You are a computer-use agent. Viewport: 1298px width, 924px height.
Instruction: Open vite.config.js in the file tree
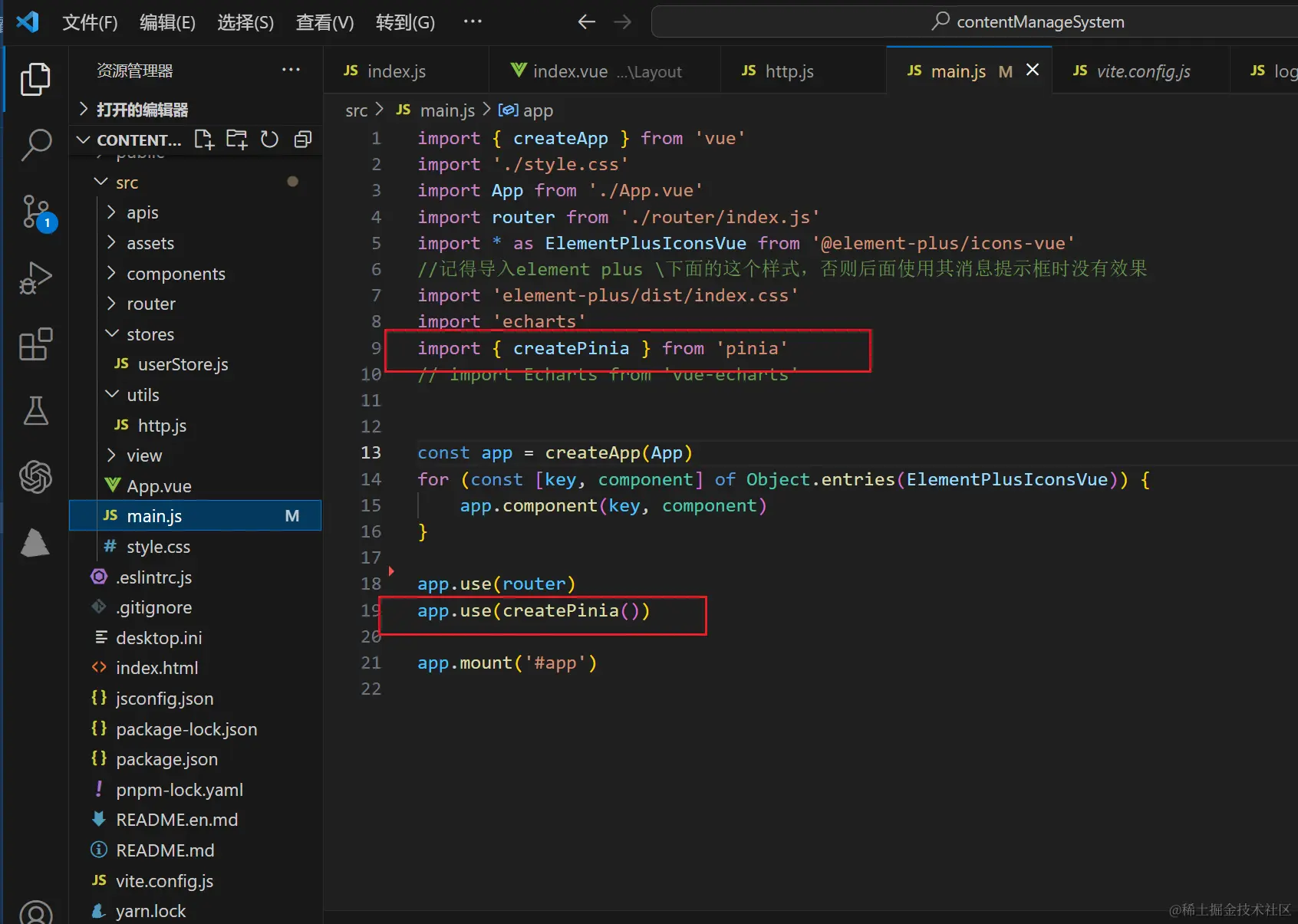tap(196, 880)
